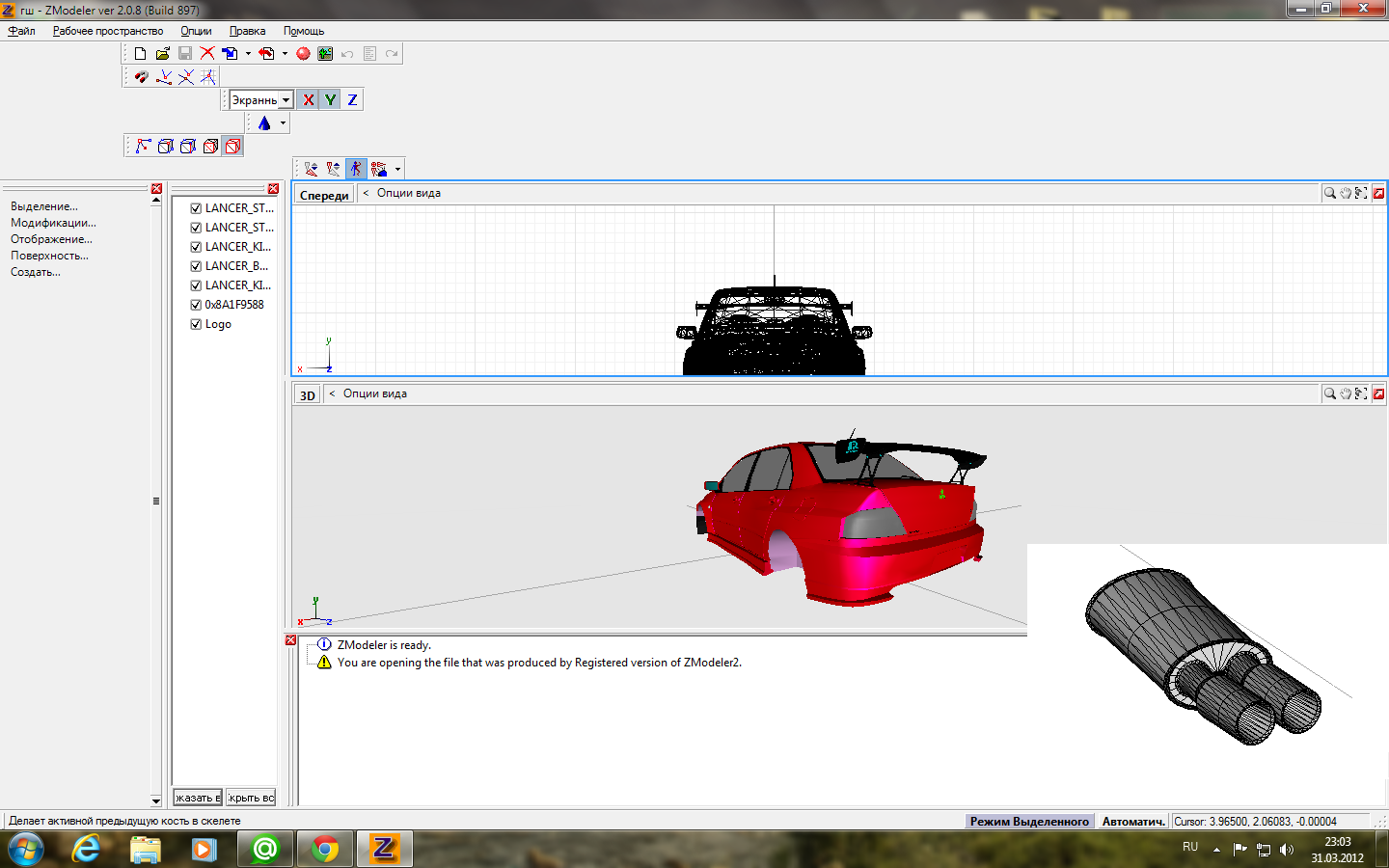Screen dimensions: 1389x868
Task: Open the Файл menu
Action: pyautogui.click(x=21, y=31)
